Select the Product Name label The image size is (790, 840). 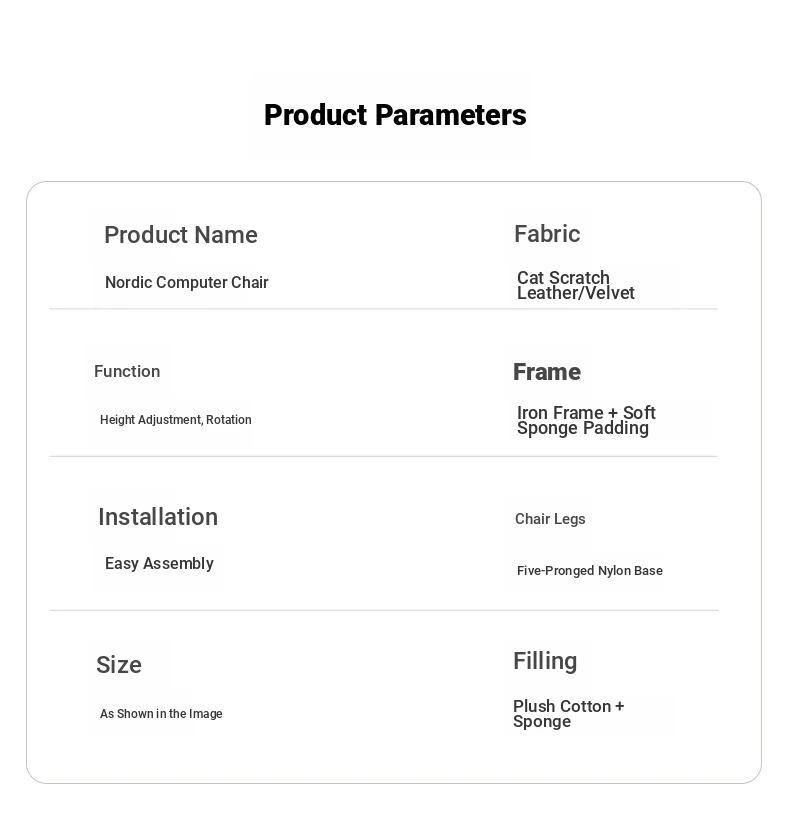point(181,235)
